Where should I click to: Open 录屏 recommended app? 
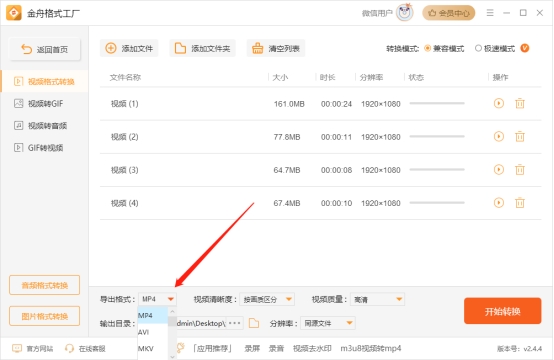[252, 349]
